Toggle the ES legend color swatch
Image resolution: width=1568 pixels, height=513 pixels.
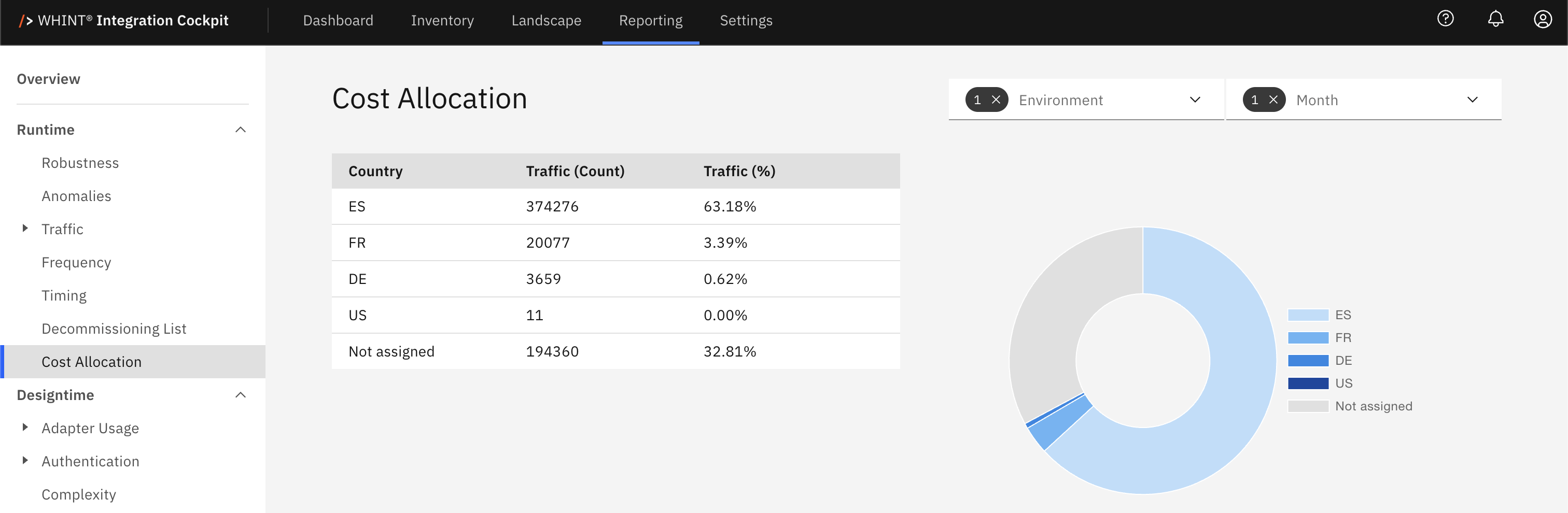pyautogui.click(x=1308, y=315)
